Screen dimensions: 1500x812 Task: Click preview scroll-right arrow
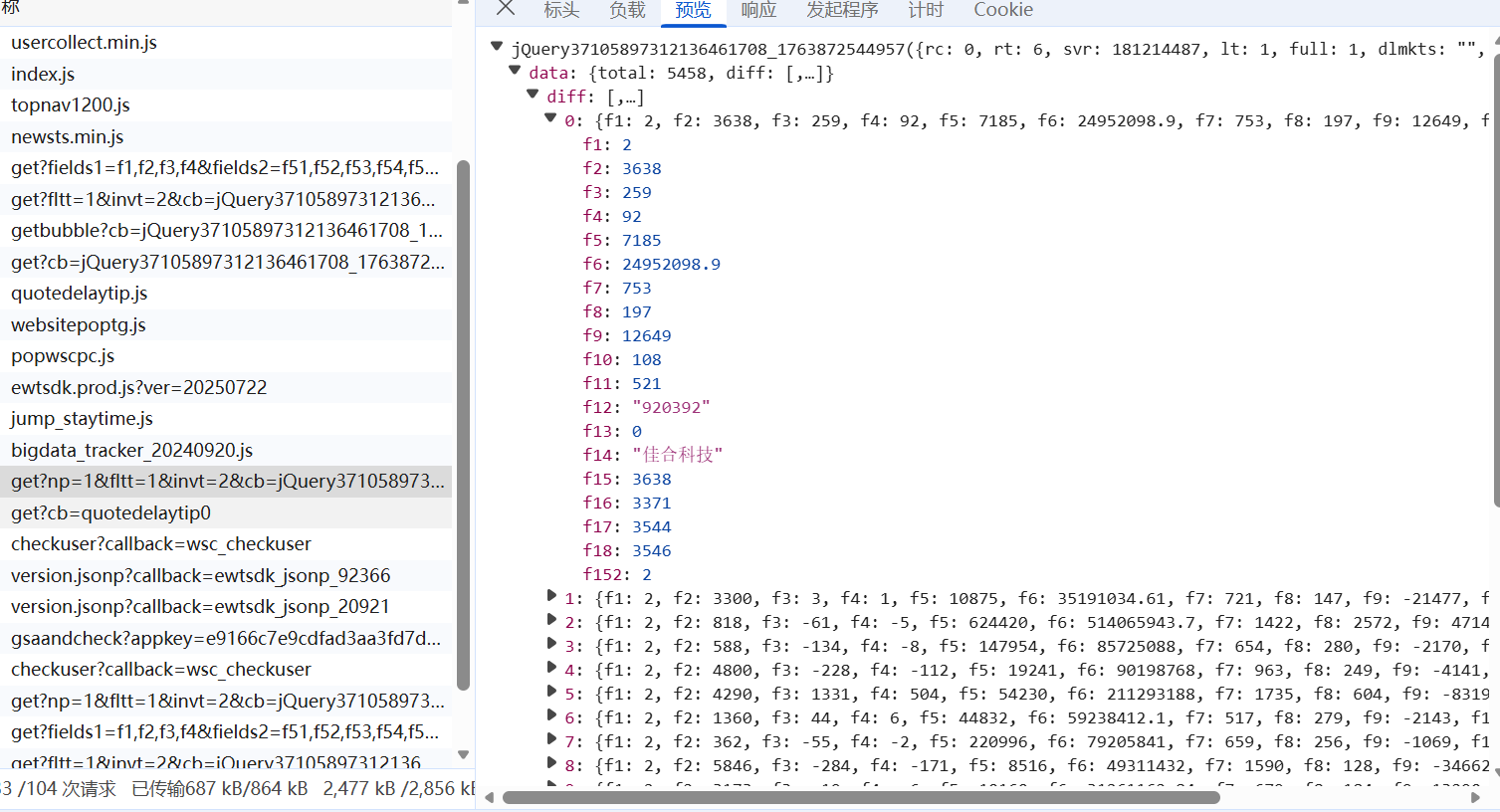(1476, 797)
